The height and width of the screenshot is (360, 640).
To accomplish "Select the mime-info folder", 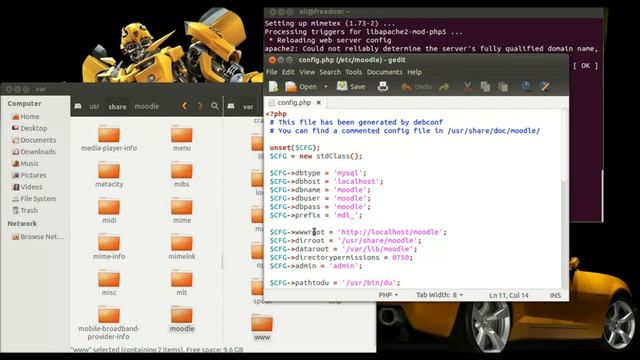I will [x=109, y=246].
